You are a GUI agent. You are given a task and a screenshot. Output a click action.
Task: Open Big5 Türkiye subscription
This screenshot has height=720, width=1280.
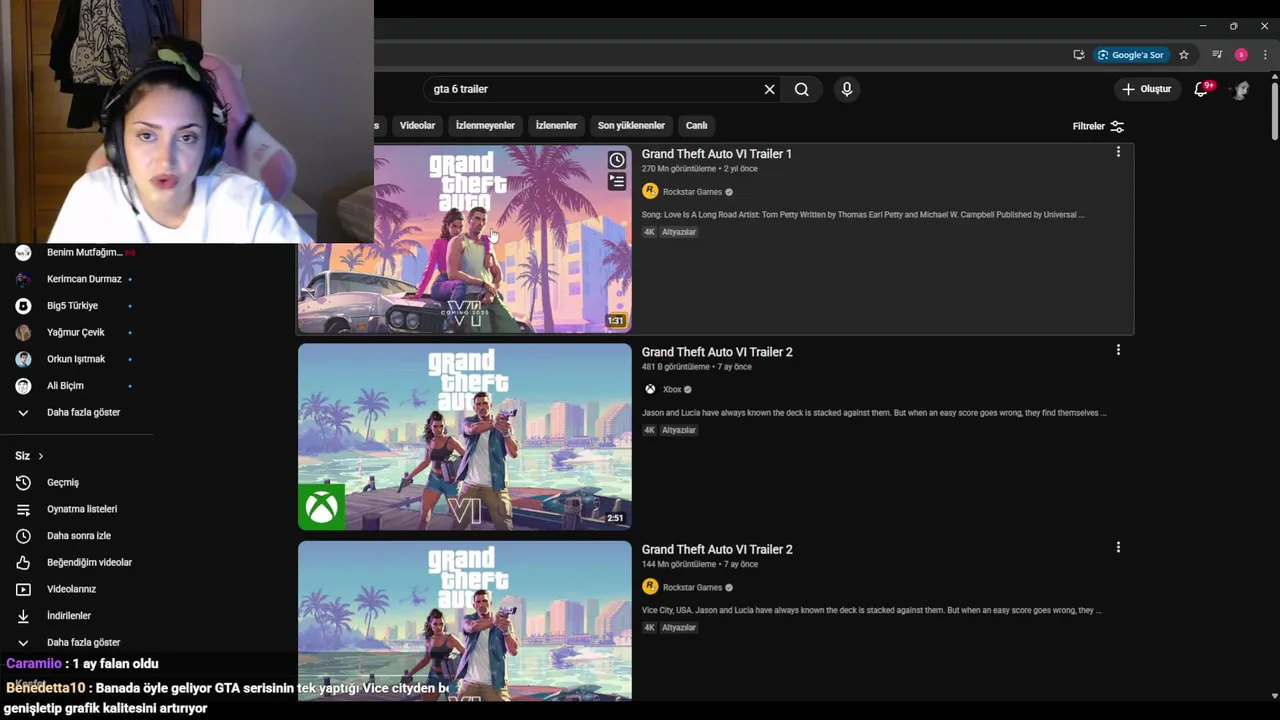coord(75,306)
